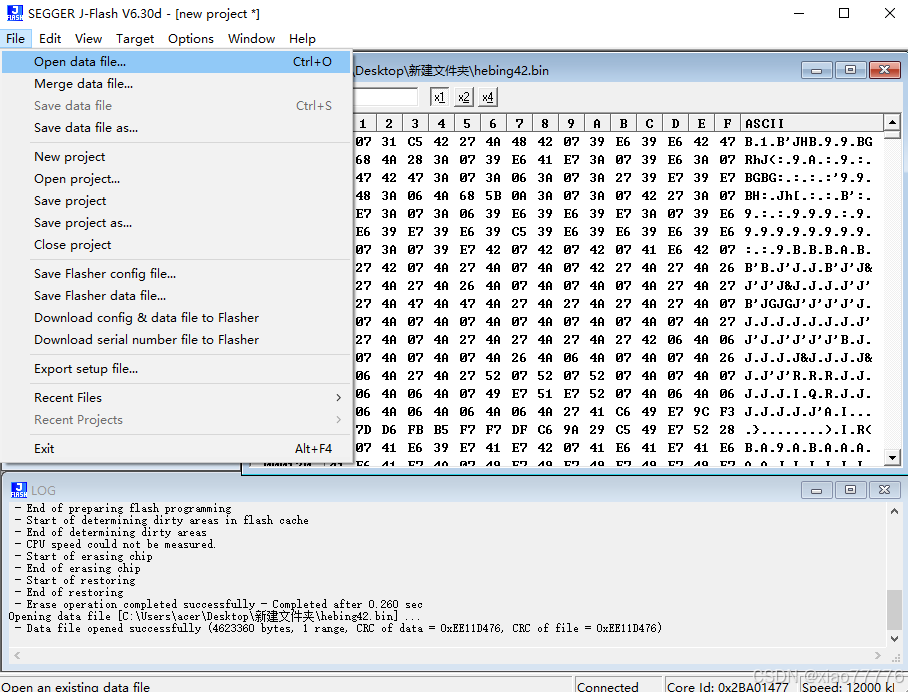Viewport: 908px width, 692px height.
Task: Click the J-Link icon on the LOG title bar
Action: pos(20,489)
